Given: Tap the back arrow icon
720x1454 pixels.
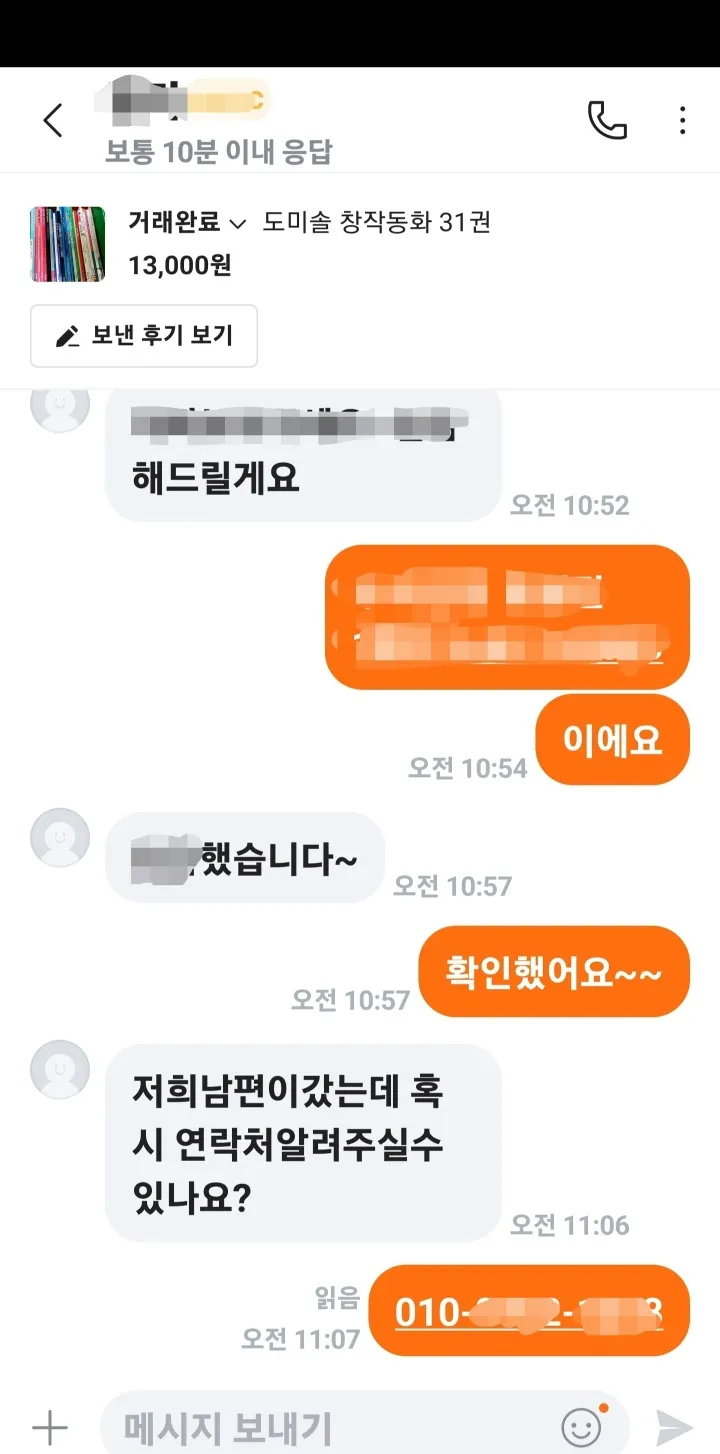Looking at the screenshot, I should pyautogui.click(x=52, y=121).
